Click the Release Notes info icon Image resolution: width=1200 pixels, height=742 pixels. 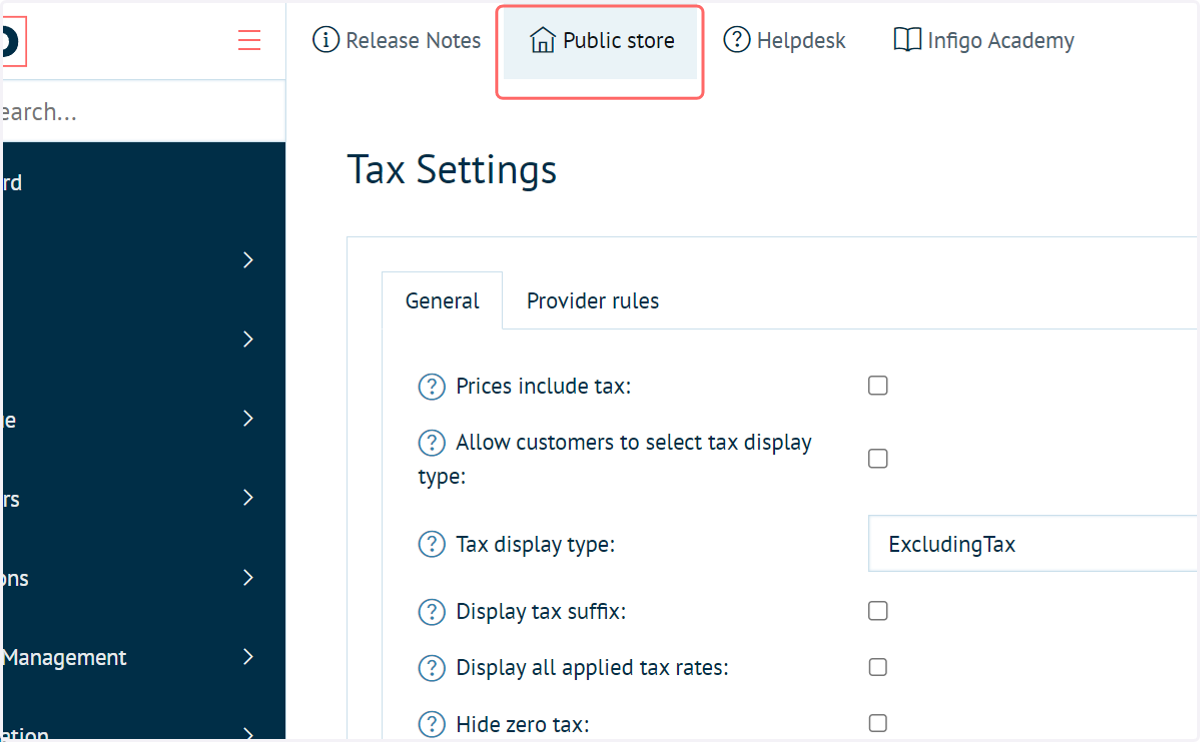[x=326, y=40]
